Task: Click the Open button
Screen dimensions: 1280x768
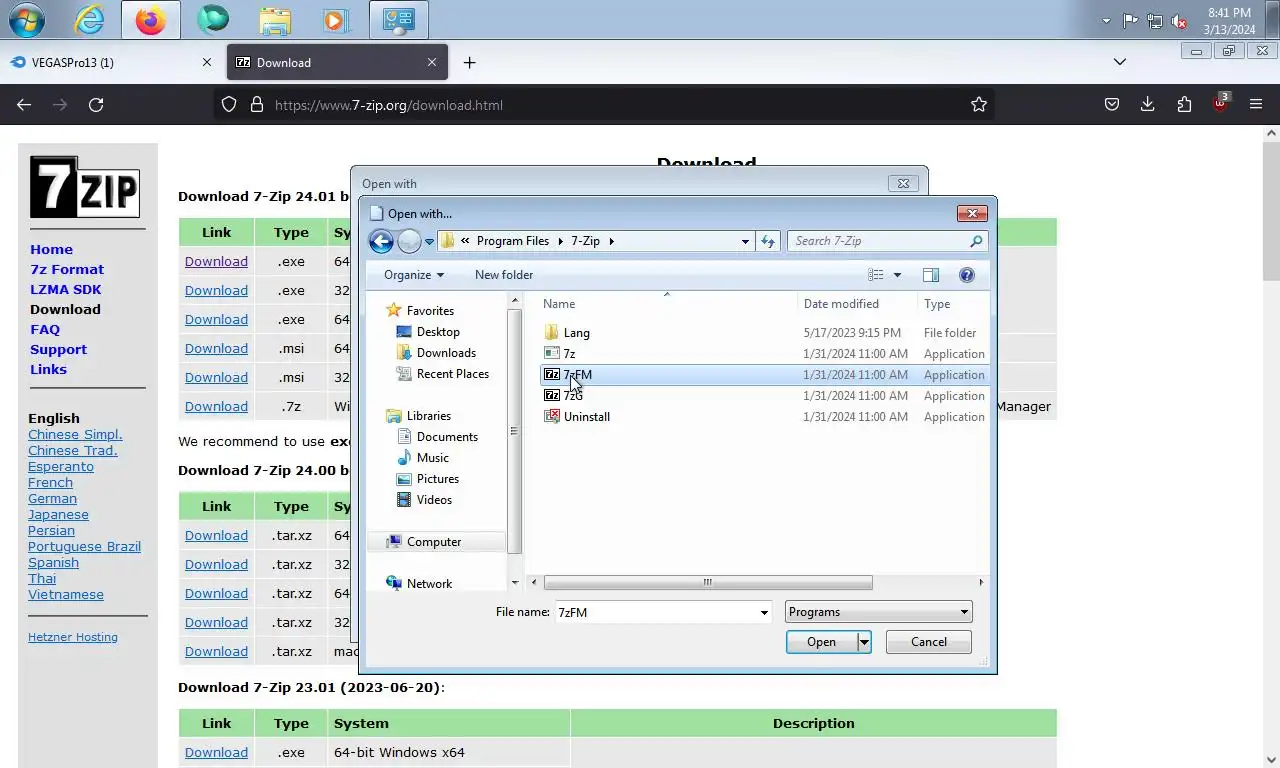Action: 821,642
